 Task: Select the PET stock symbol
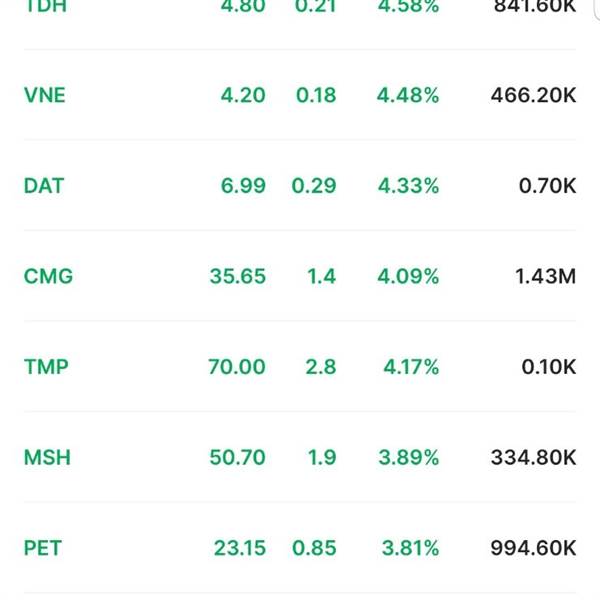coord(42,548)
